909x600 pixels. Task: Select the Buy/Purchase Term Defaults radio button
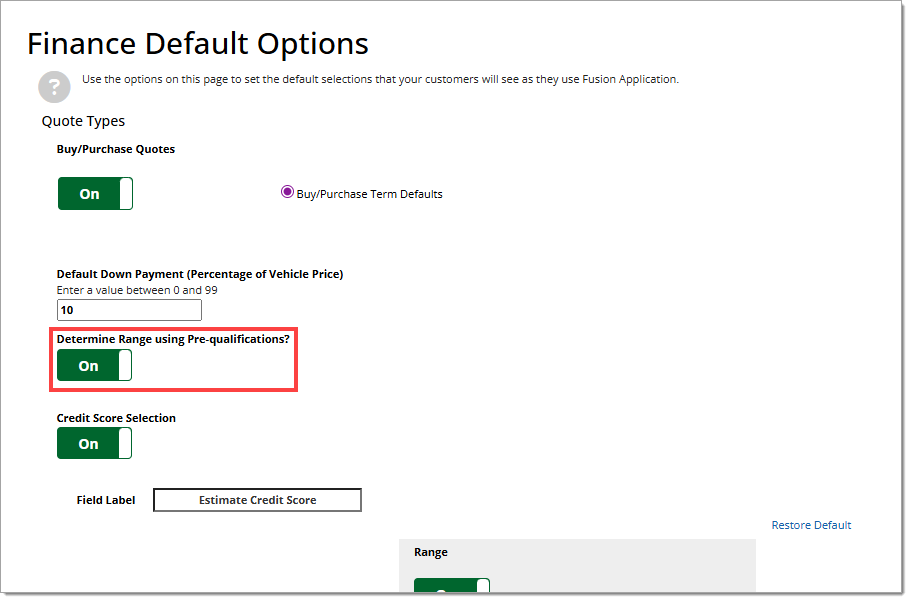(x=288, y=193)
